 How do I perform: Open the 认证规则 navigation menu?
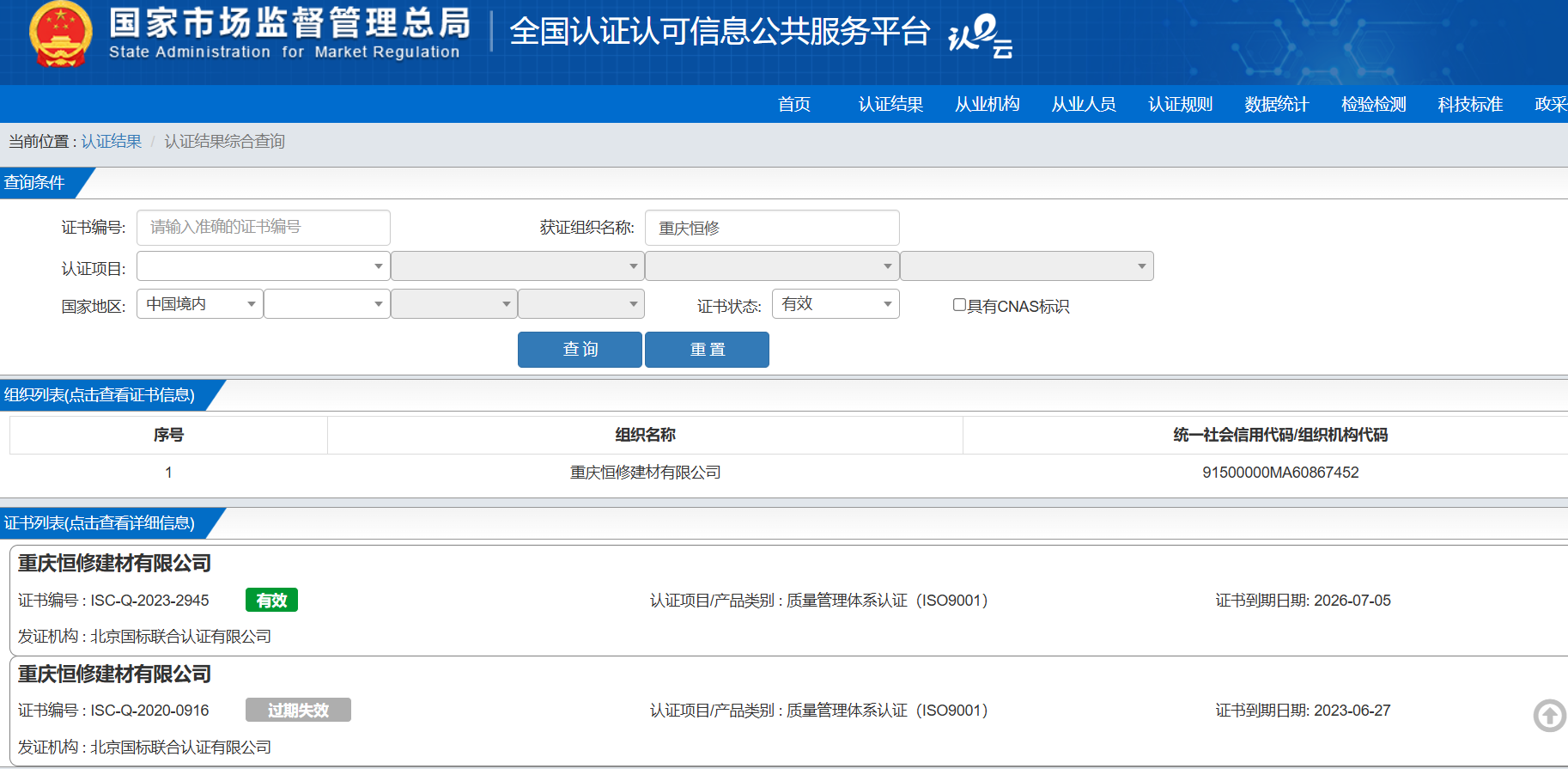click(1181, 105)
